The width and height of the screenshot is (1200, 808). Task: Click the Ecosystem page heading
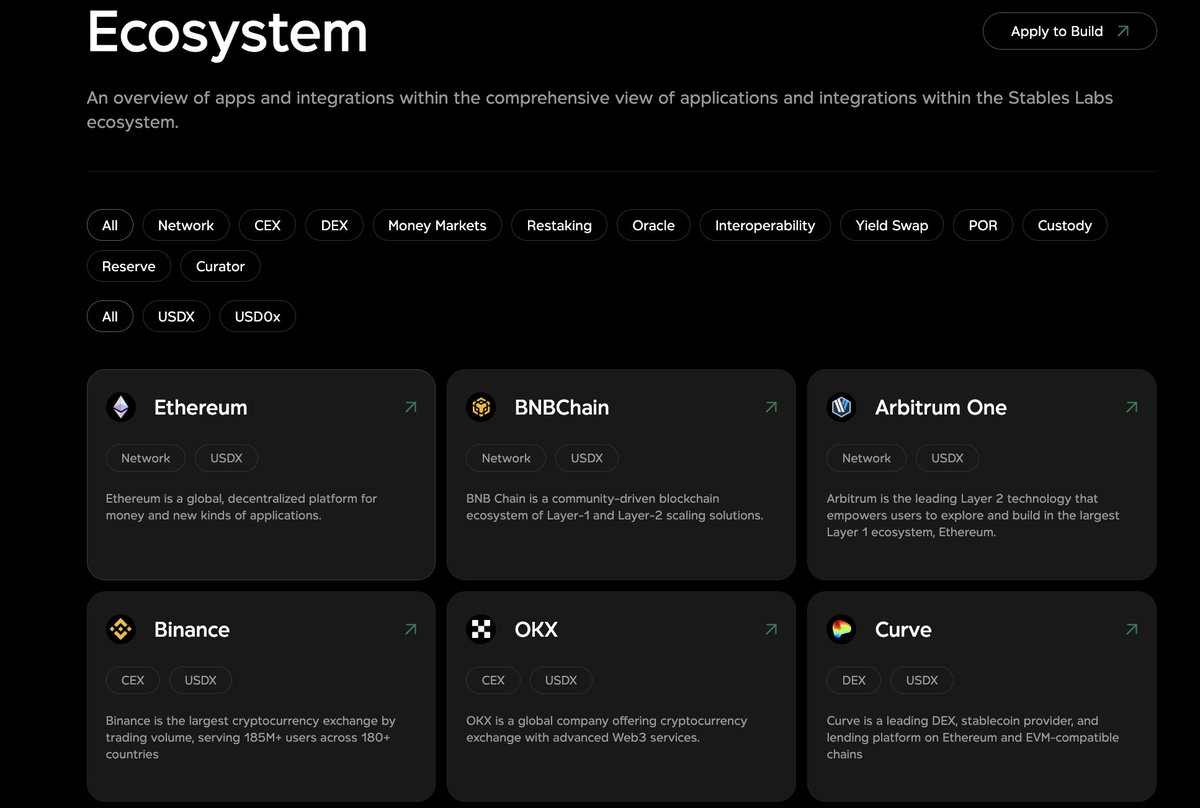tap(228, 33)
